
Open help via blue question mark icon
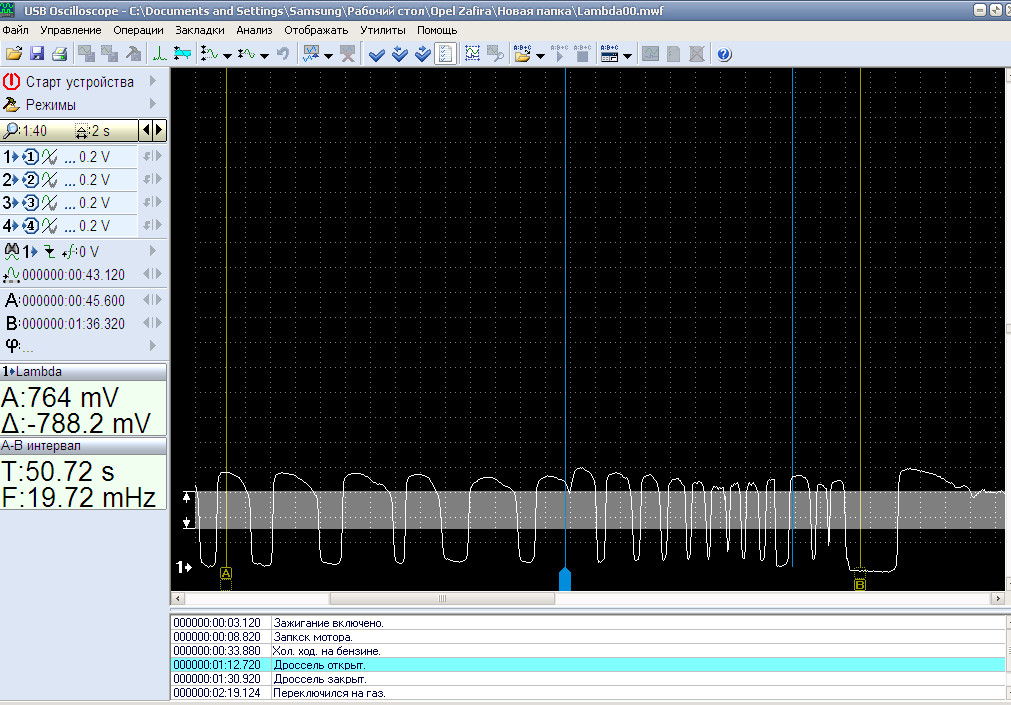coord(724,54)
